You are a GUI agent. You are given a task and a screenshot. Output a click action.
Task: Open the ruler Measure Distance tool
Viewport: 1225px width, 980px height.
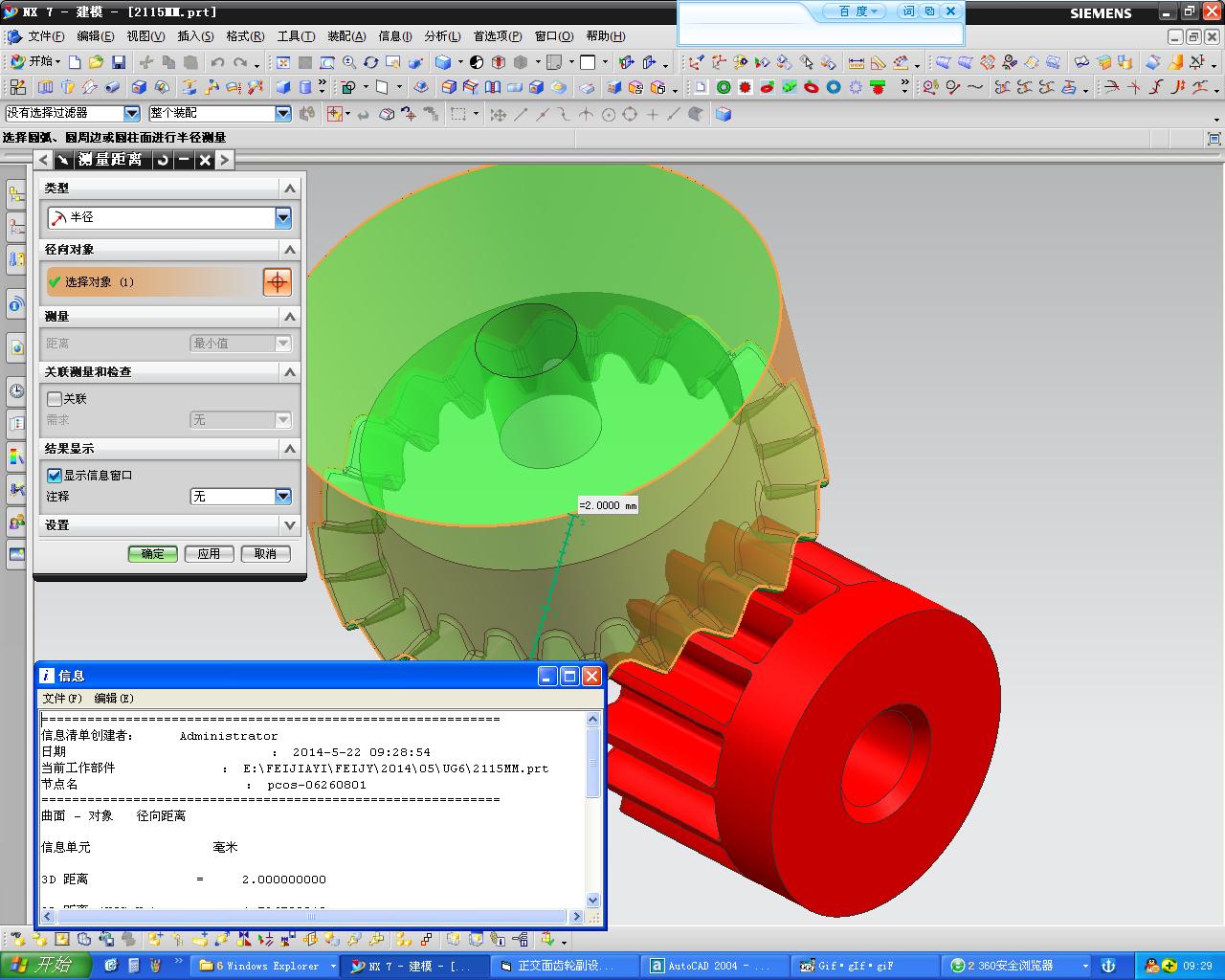click(856, 62)
